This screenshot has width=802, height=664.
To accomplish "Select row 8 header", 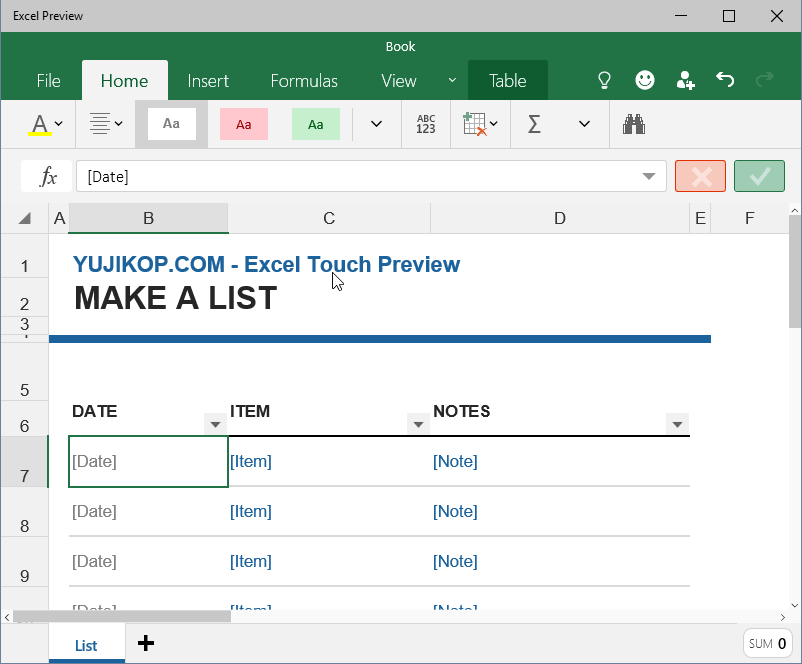I will point(25,512).
